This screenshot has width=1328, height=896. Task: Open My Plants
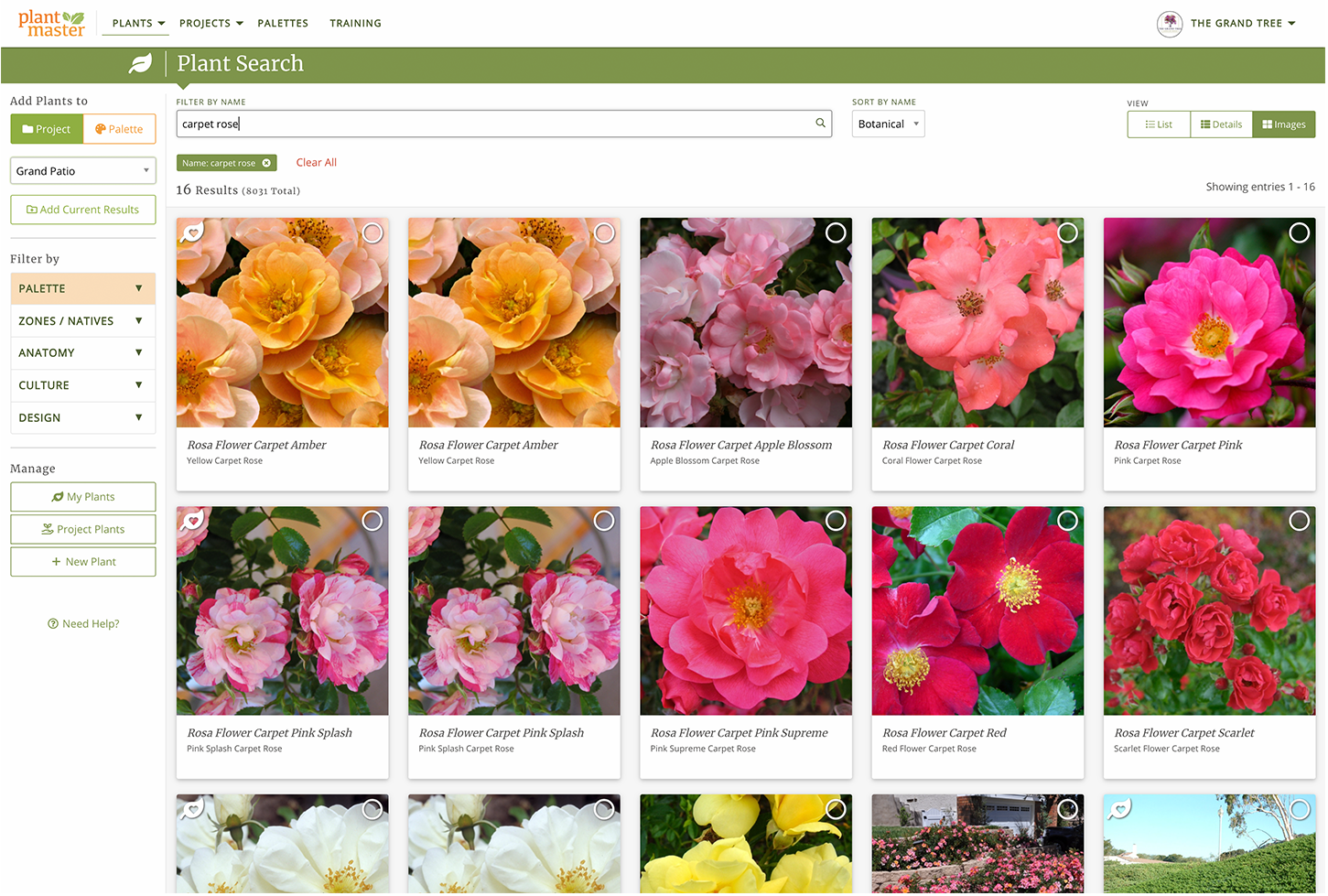tap(83, 497)
